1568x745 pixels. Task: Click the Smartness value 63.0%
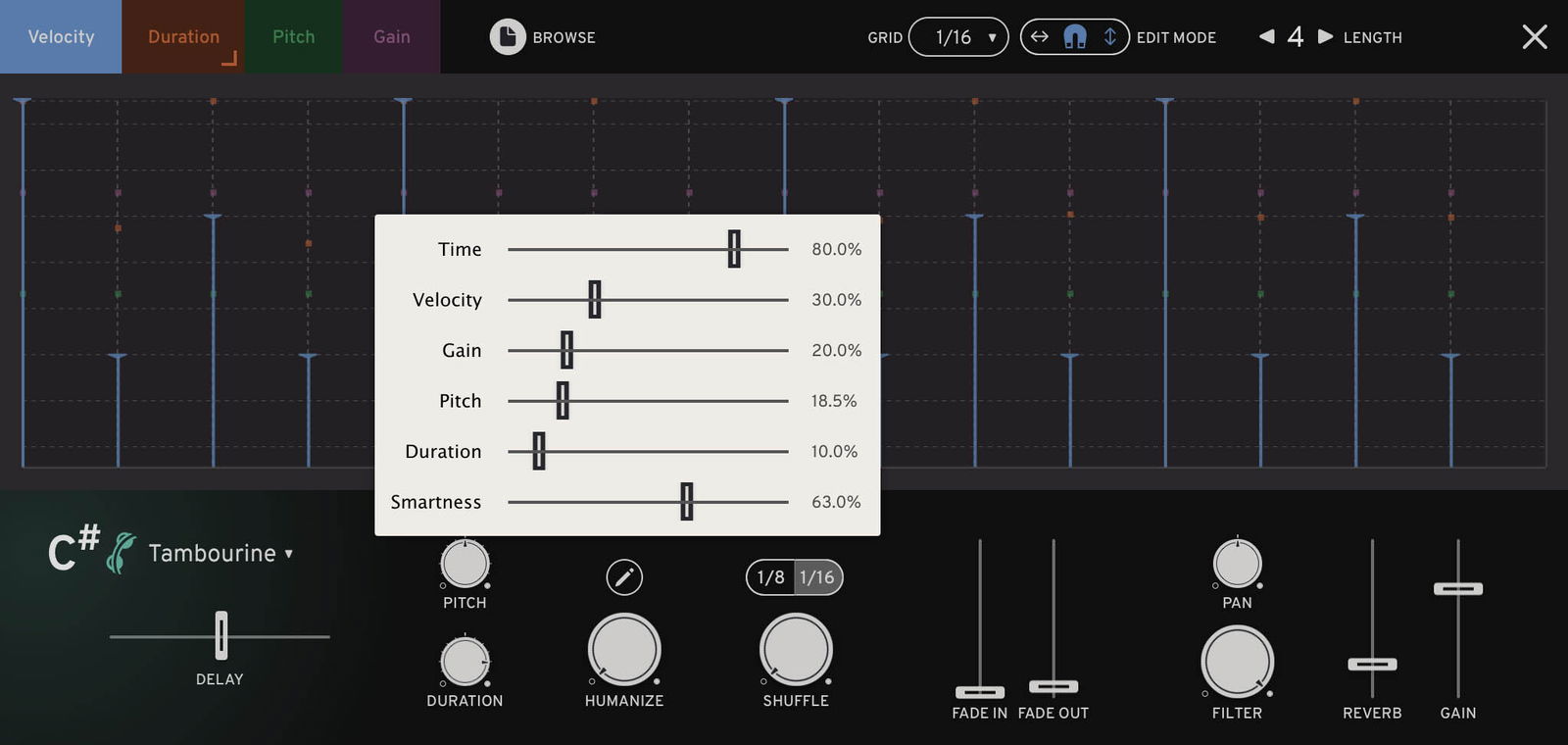(x=836, y=502)
